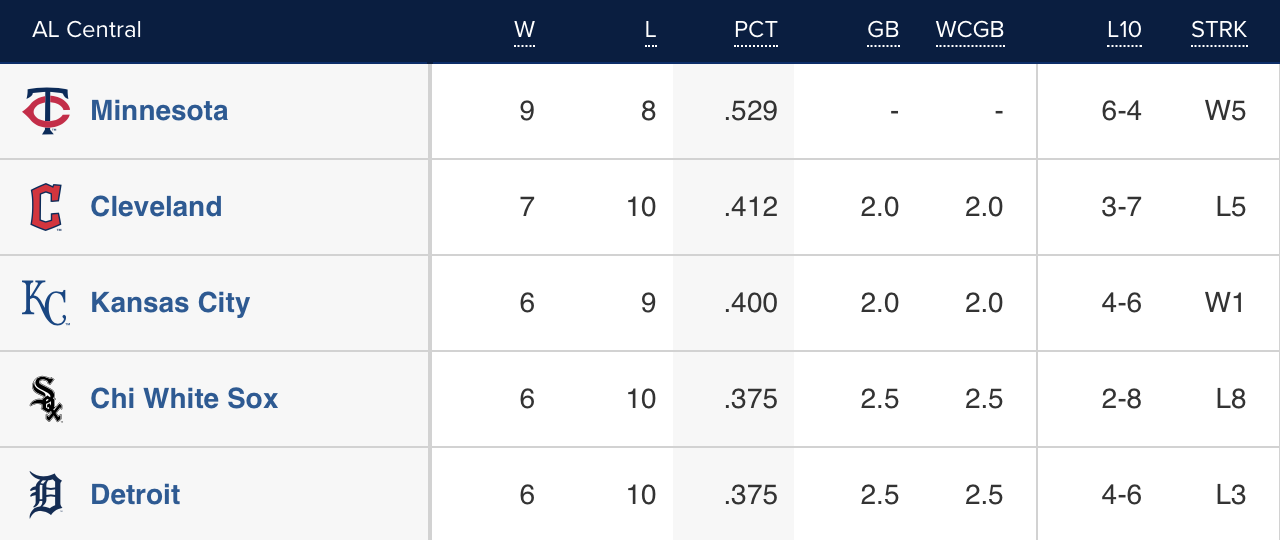Screen dimensions: 1280x540
Task: Open the Kansas City team page
Action: pyautogui.click(x=170, y=303)
